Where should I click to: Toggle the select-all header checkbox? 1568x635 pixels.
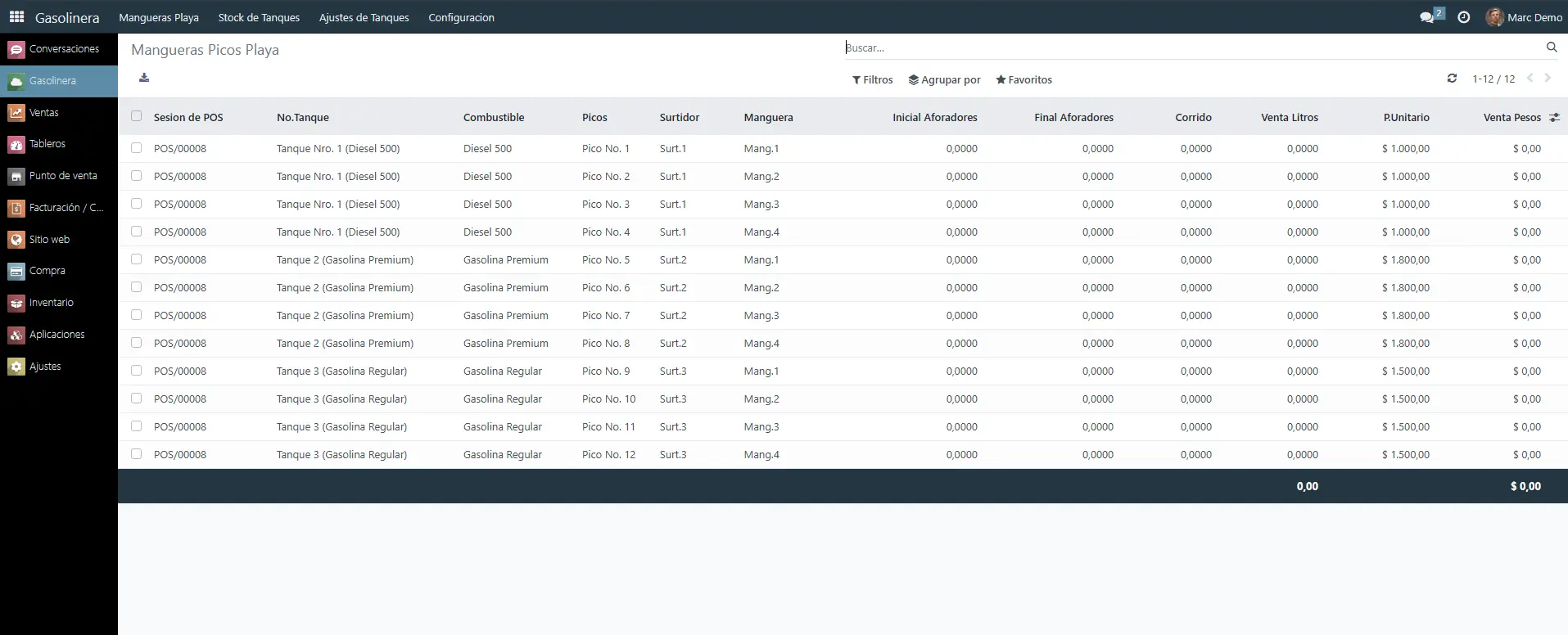136,116
